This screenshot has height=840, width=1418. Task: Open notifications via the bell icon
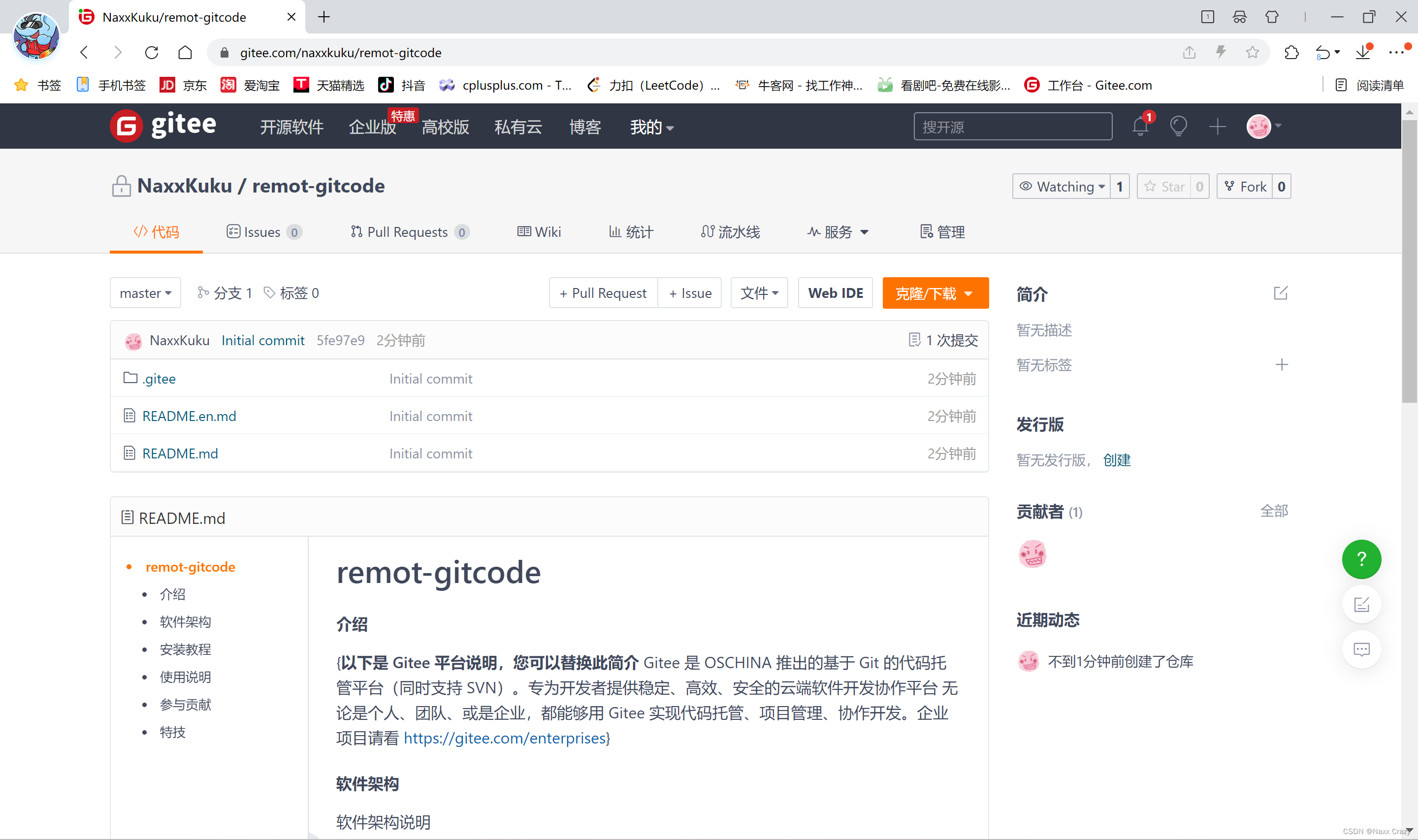coord(1140,126)
